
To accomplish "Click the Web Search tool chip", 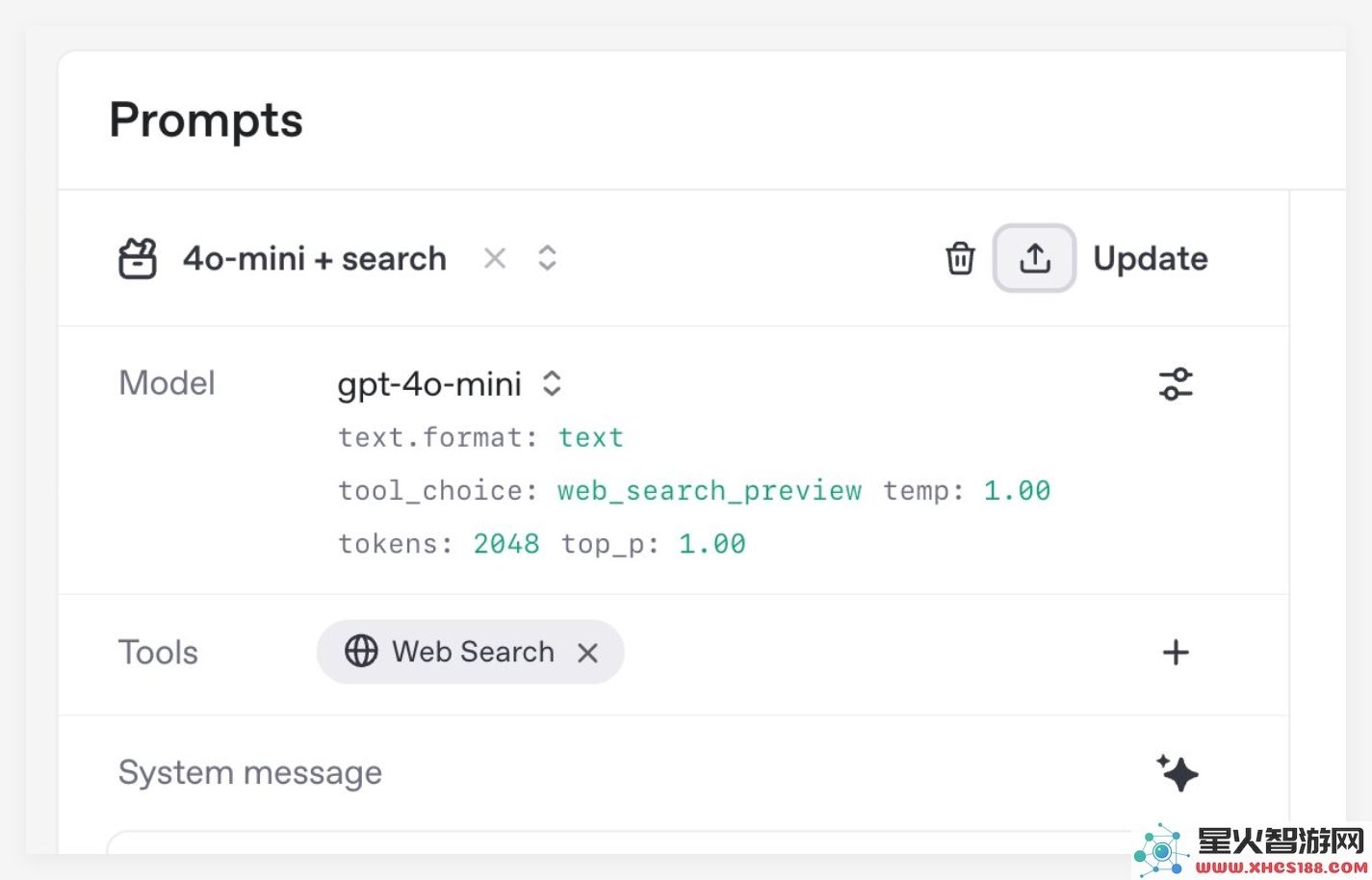I will (470, 652).
